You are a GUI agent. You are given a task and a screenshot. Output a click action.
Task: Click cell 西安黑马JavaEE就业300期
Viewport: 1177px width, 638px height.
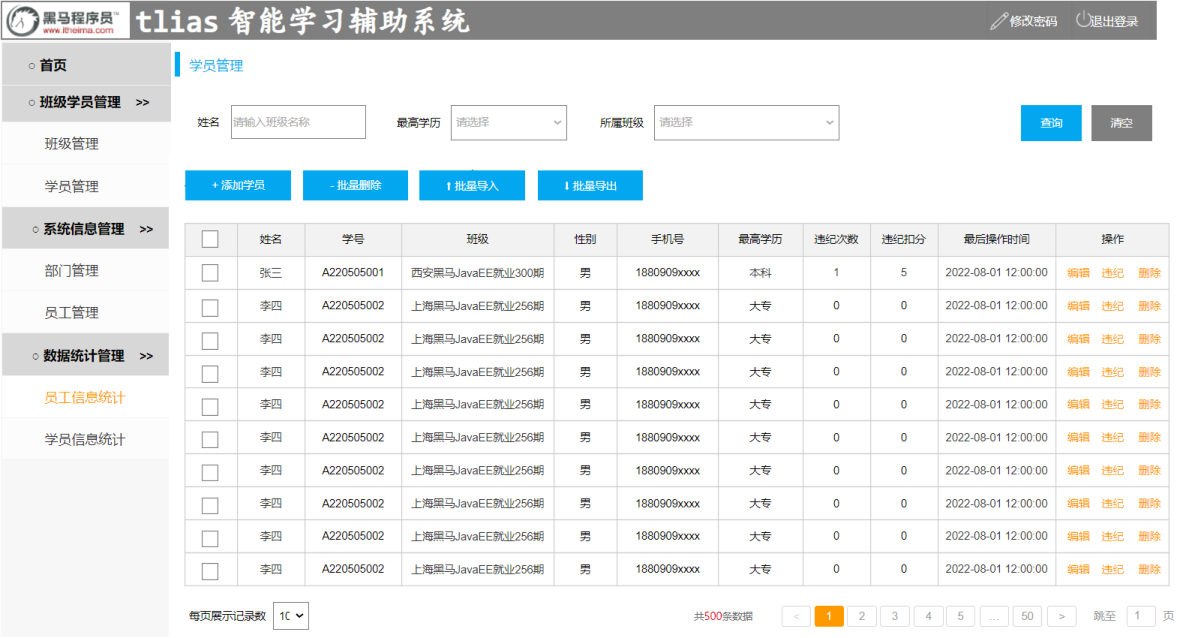click(x=477, y=273)
